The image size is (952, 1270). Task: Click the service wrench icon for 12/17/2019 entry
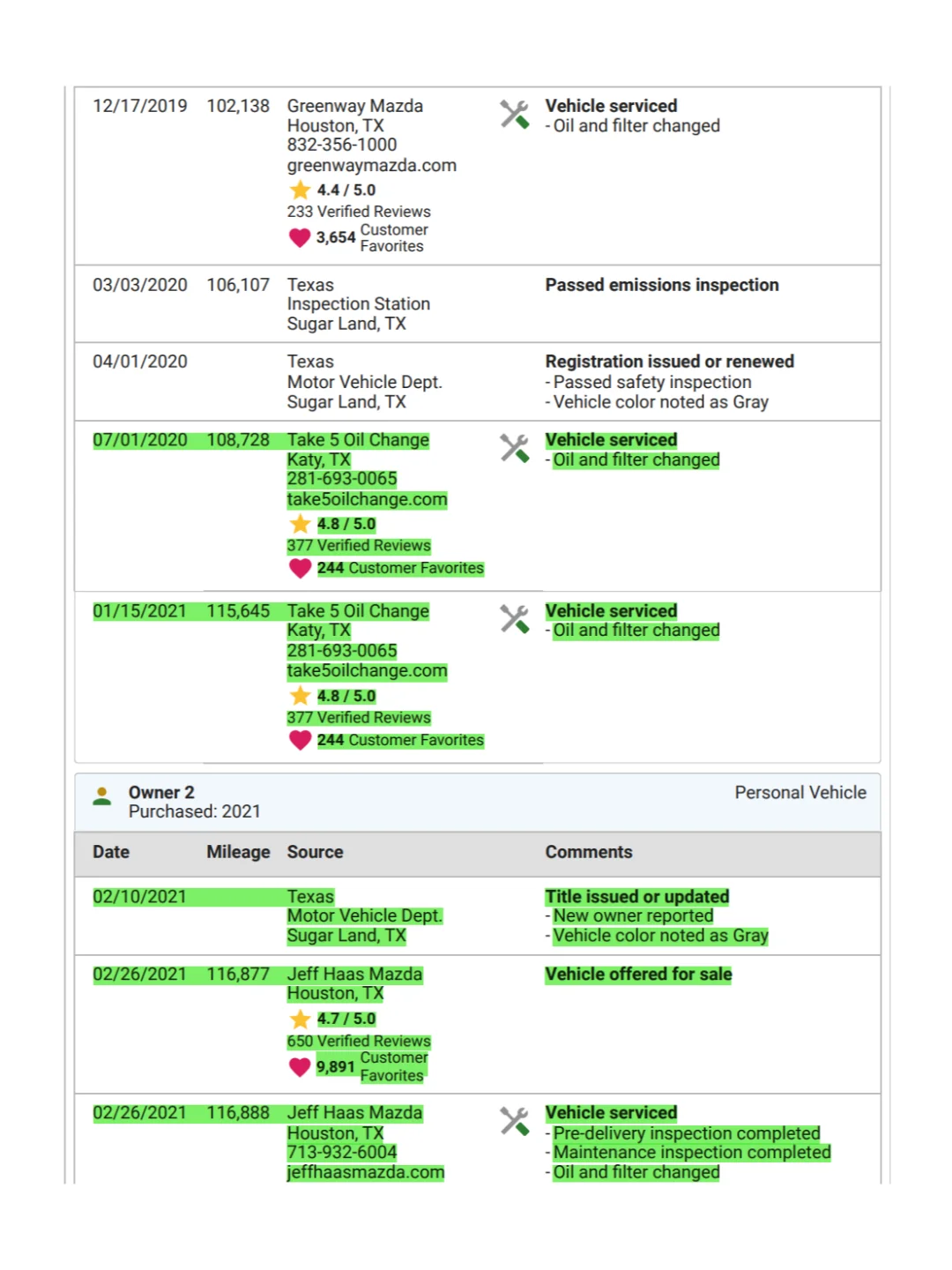coord(515,115)
